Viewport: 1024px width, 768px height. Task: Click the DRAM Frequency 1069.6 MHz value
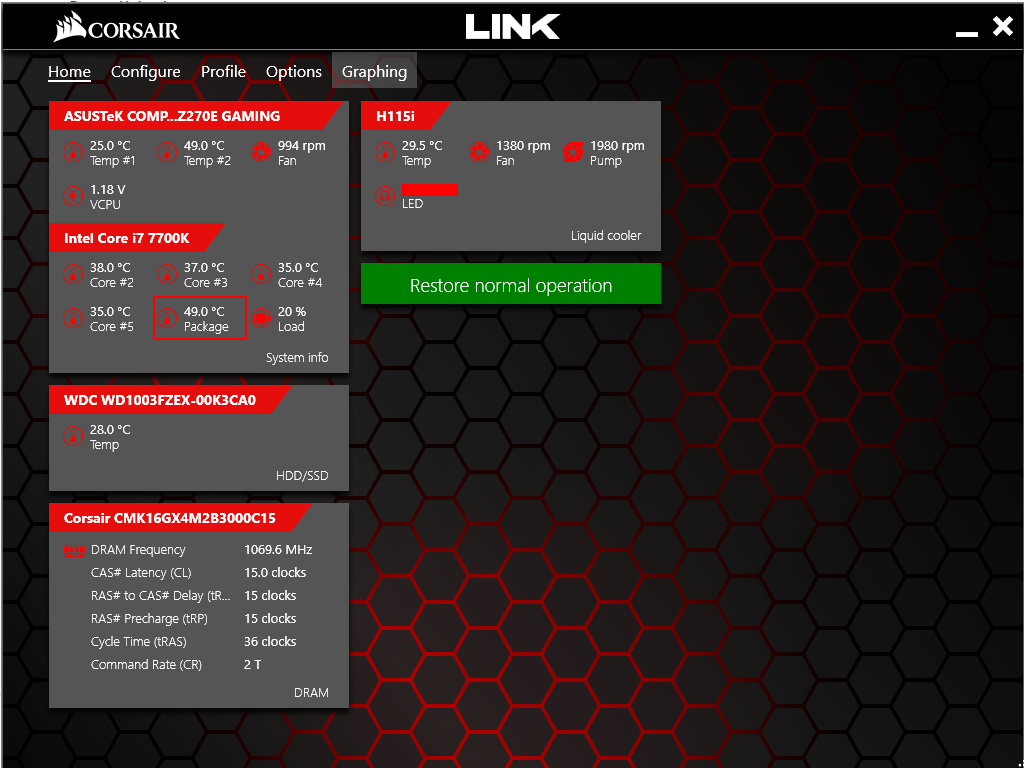point(278,550)
